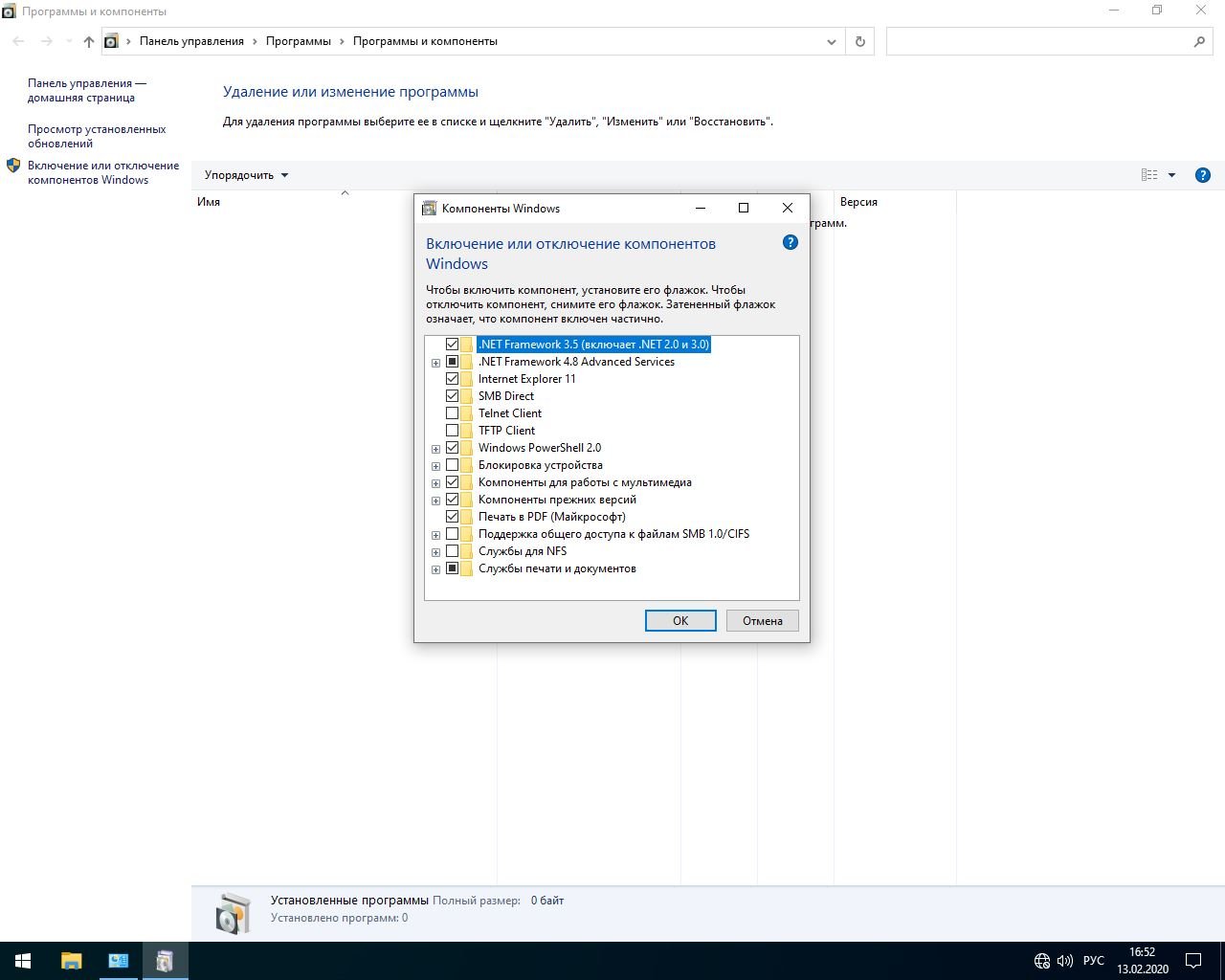Open Панель управления домашняя страница link
Viewport: 1225px width, 980px height.
pos(87,90)
